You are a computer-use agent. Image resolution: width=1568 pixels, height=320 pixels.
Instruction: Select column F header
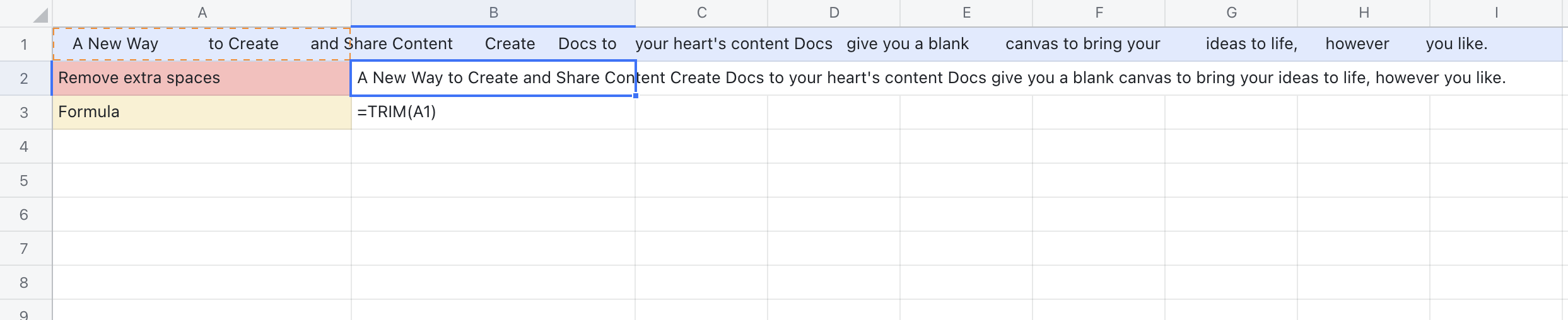(1099, 13)
